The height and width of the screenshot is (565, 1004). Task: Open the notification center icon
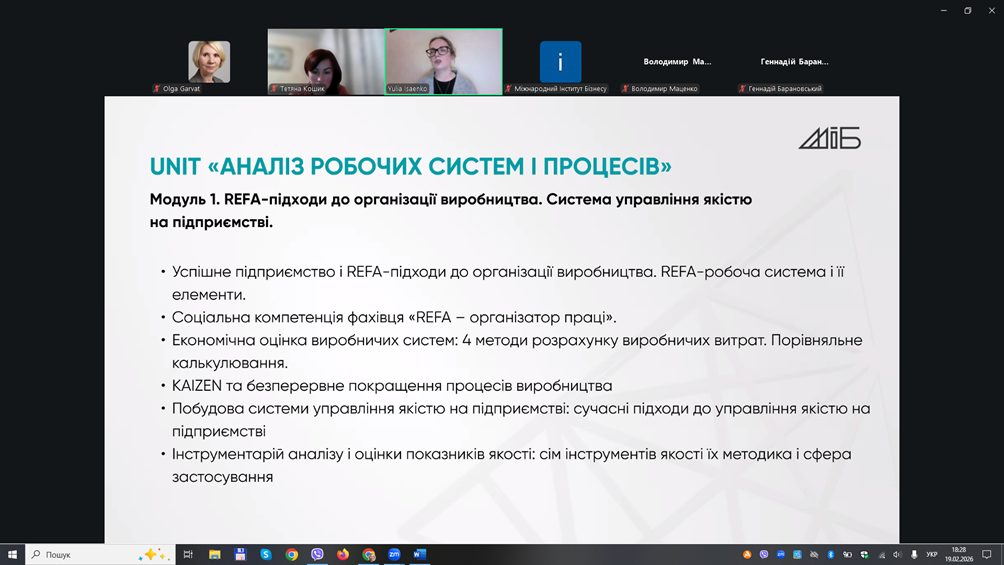[x=986, y=554]
